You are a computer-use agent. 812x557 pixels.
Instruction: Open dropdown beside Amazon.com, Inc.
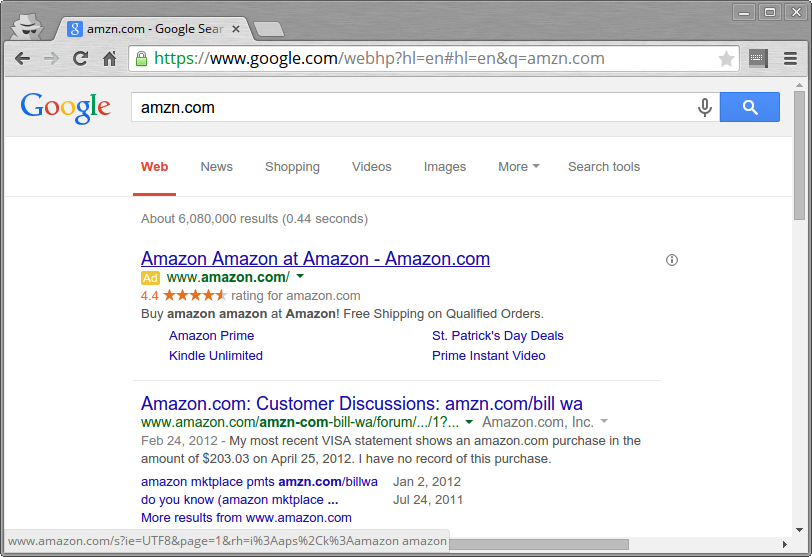(604, 422)
